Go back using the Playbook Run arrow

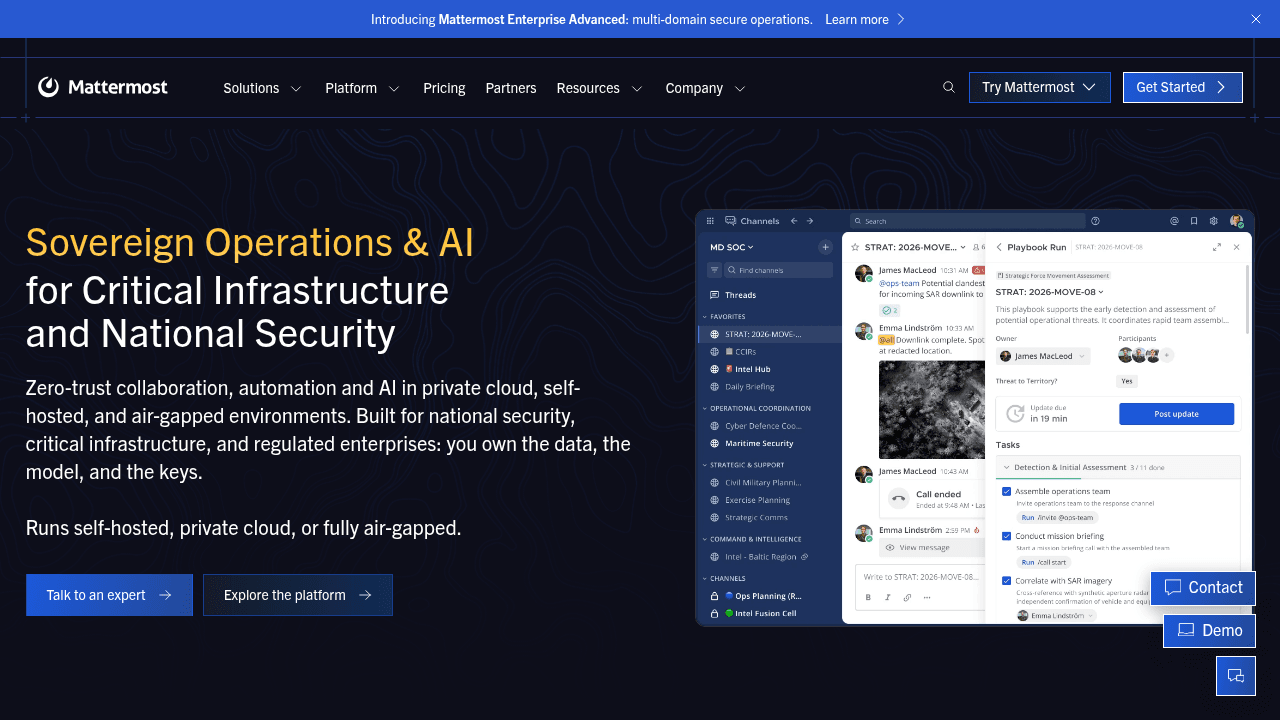[x=999, y=247]
